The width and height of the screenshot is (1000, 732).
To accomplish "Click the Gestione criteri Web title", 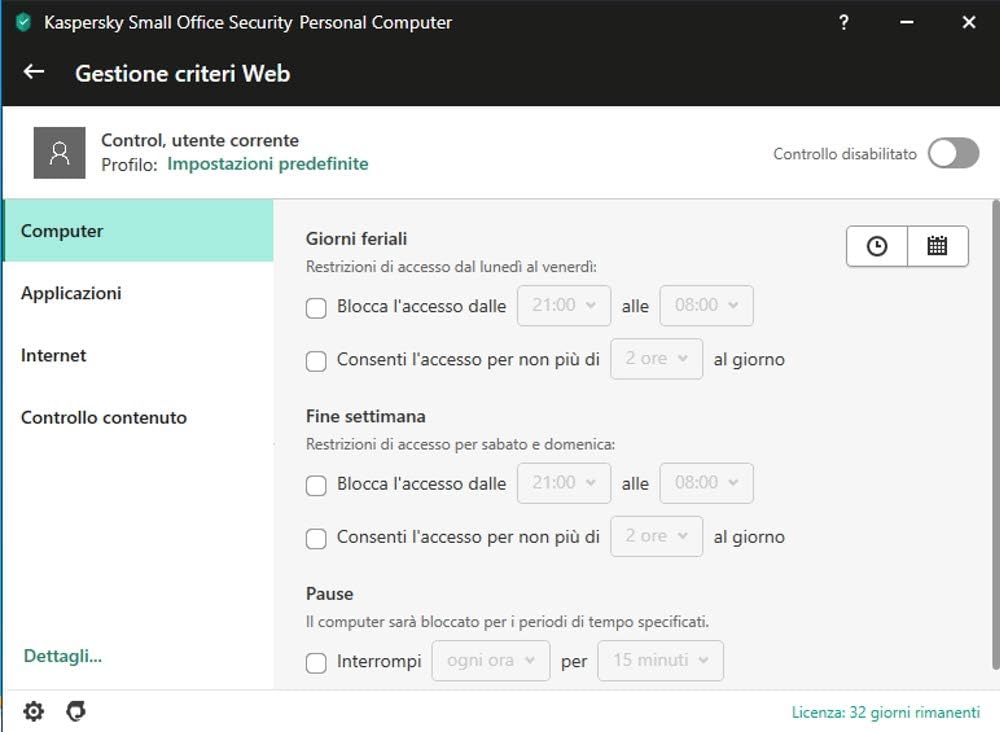I will [x=182, y=73].
